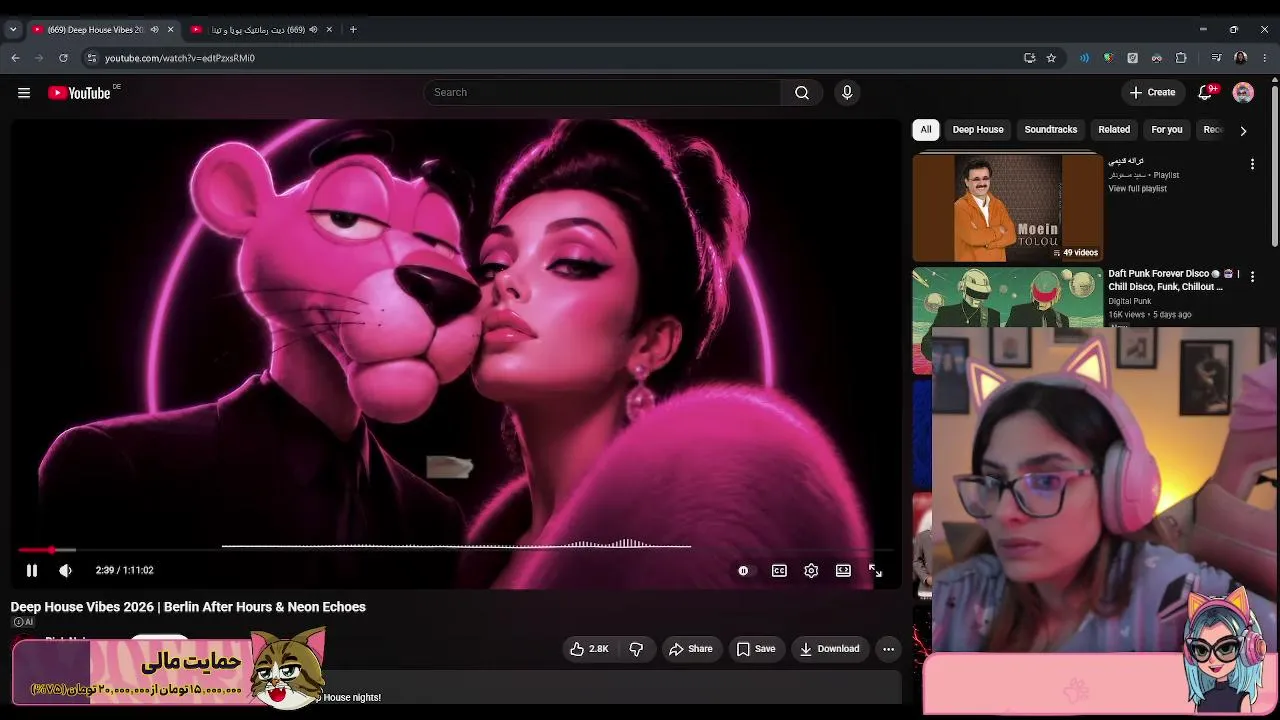Open the YouTube guide hamburger menu
This screenshot has width=1280, height=720.
coord(24,93)
